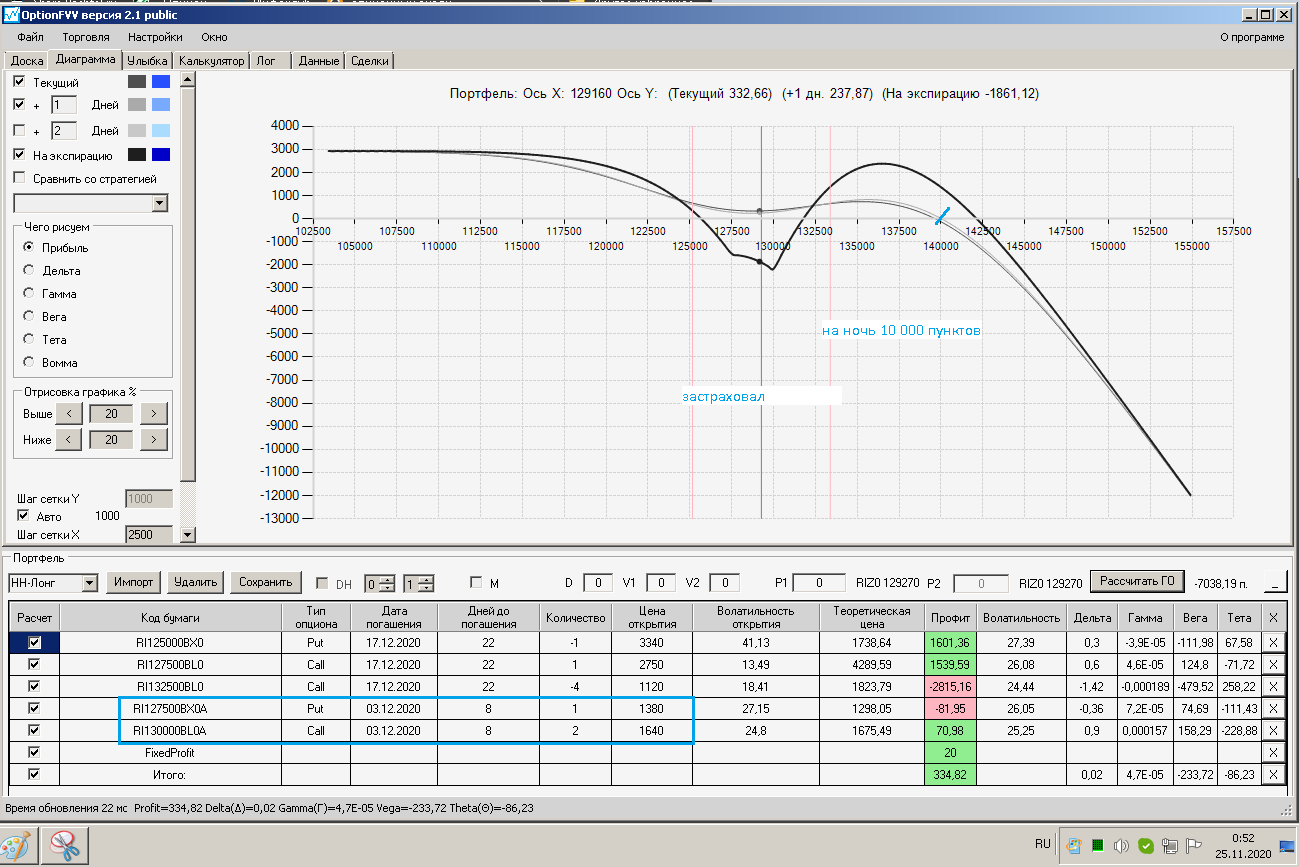Screen dimensions: 1299x867
Task: Toggle the +1 Дней curve checkbox
Action: pyautogui.click(x=19, y=104)
